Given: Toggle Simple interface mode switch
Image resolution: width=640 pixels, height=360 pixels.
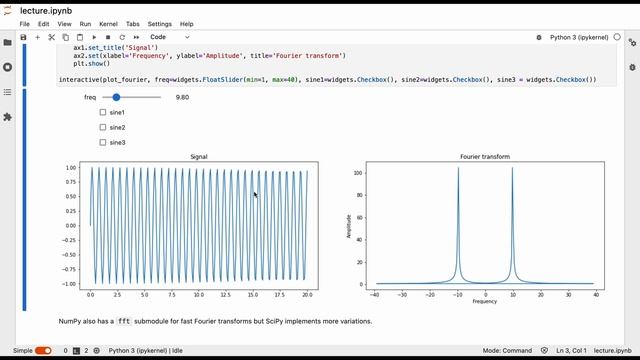Looking at the screenshot, I should (43, 351).
